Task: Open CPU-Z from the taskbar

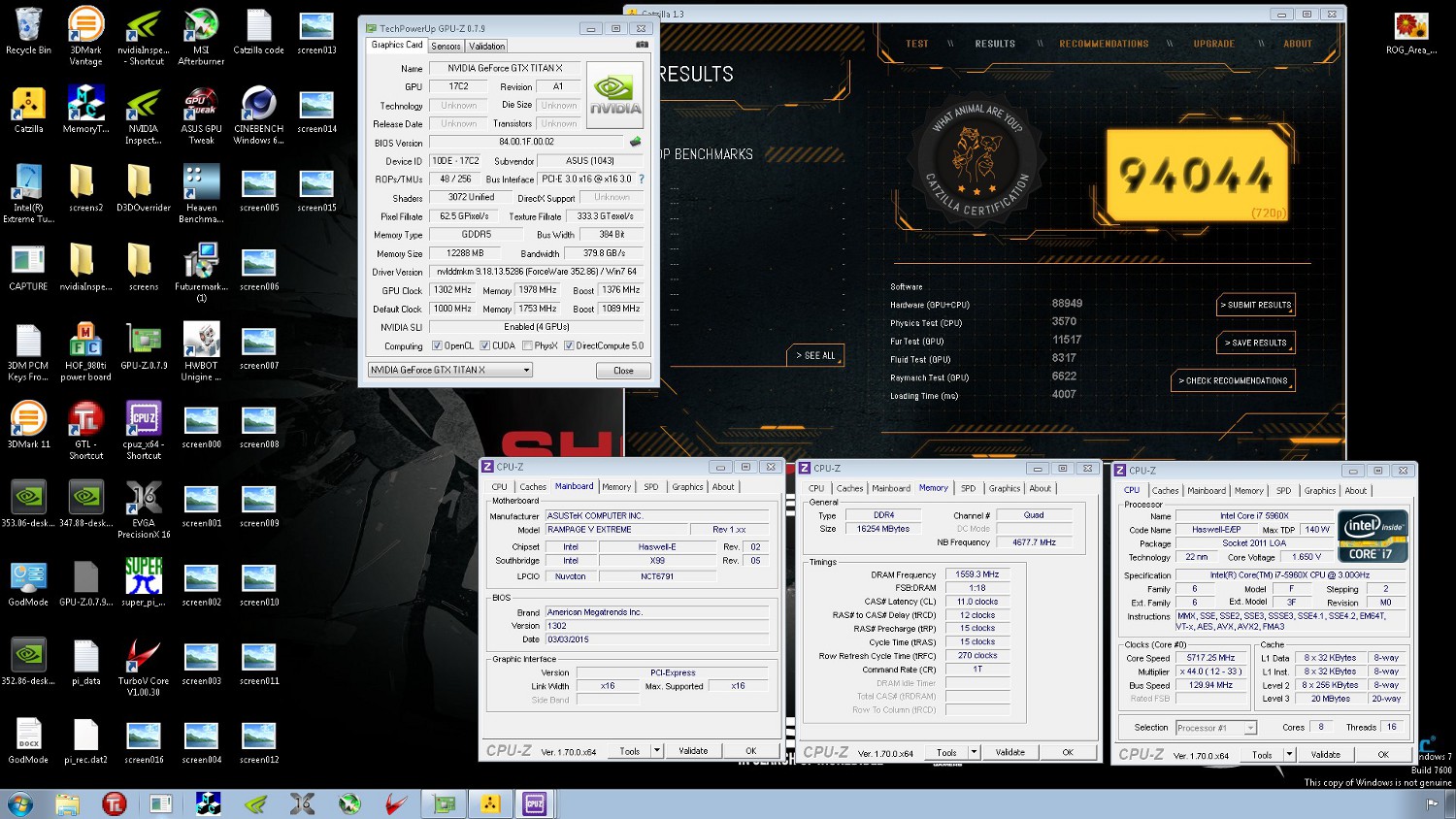Action: pyautogui.click(x=535, y=803)
